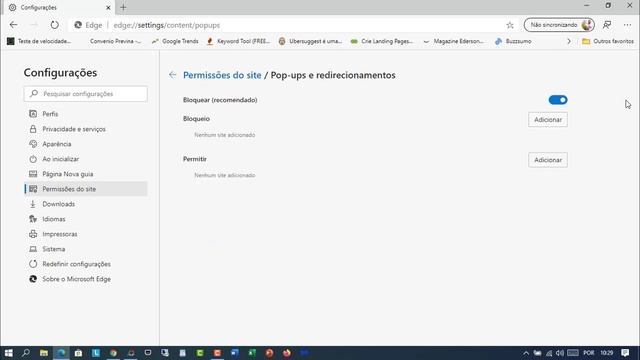Select the Configurações browser tab

pyautogui.click(x=59, y=7)
